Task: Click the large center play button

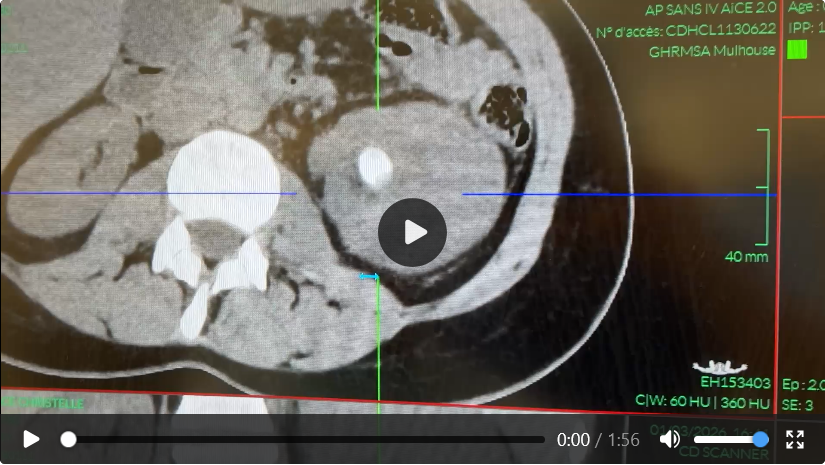Action: pyautogui.click(x=412, y=232)
